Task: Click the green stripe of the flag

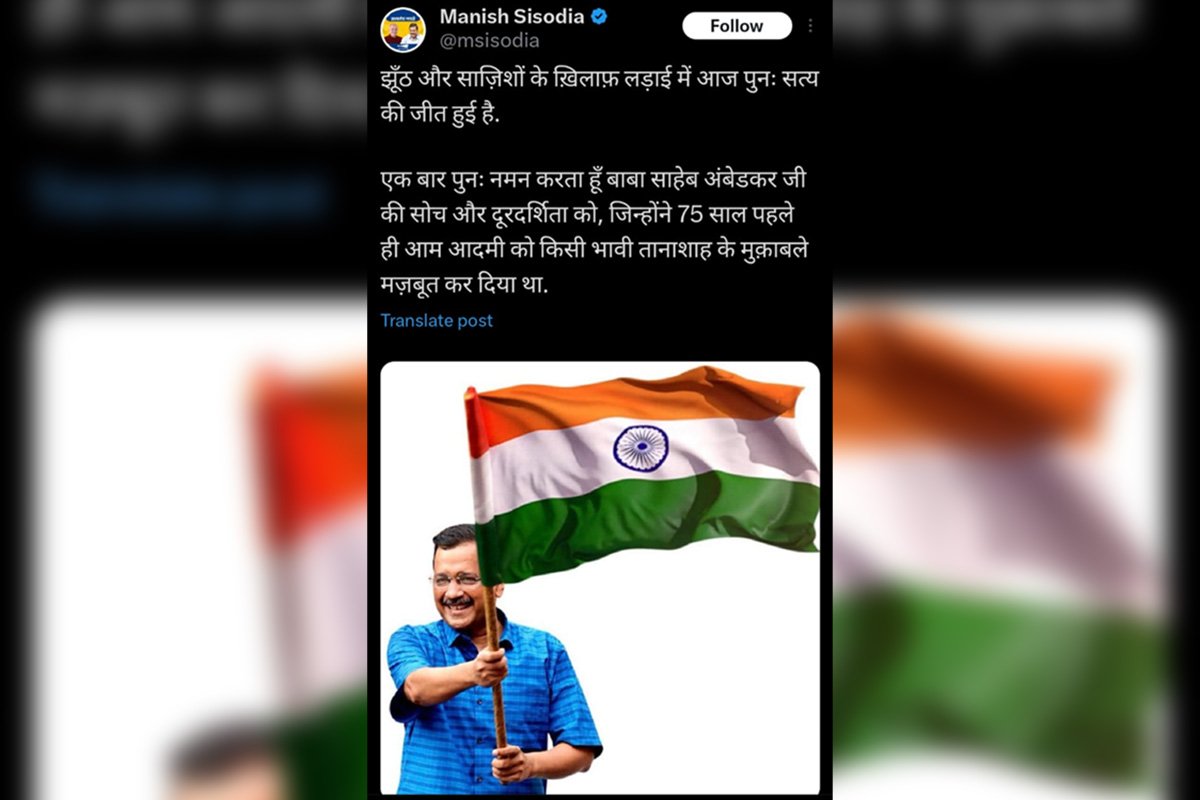Action: click(650, 523)
